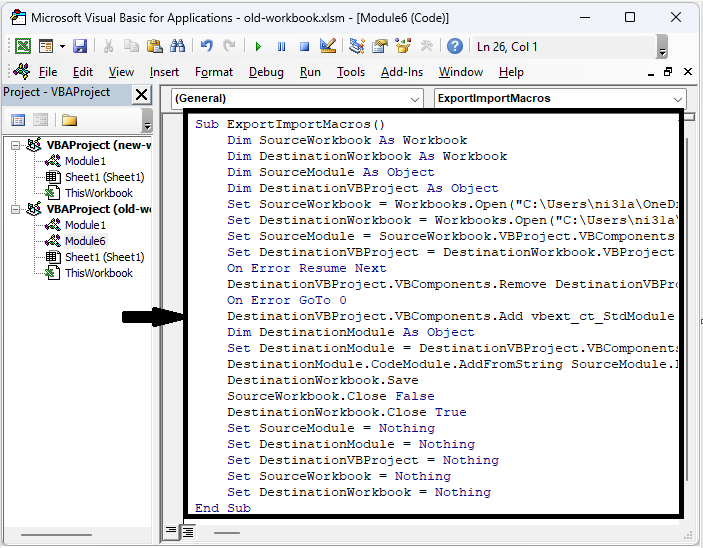
Task: Open the Edit menu
Action: (x=82, y=72)
